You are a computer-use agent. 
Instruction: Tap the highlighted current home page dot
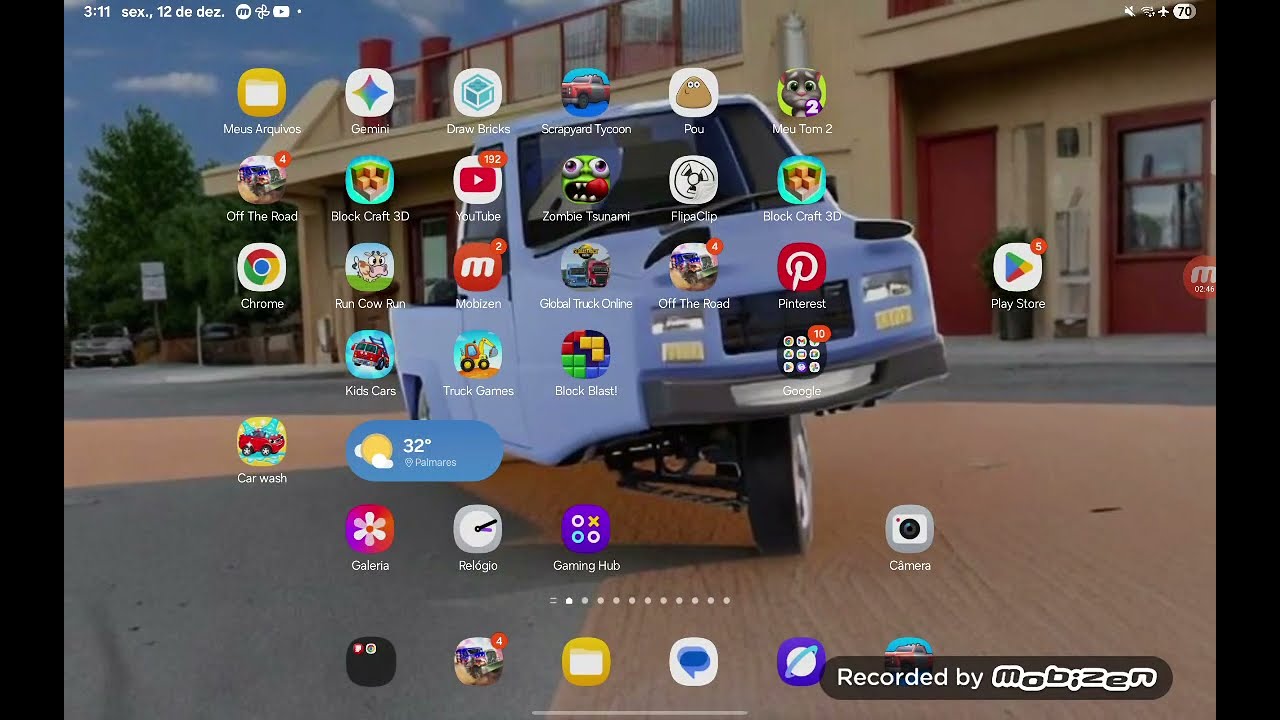click(x=569, y=601)
